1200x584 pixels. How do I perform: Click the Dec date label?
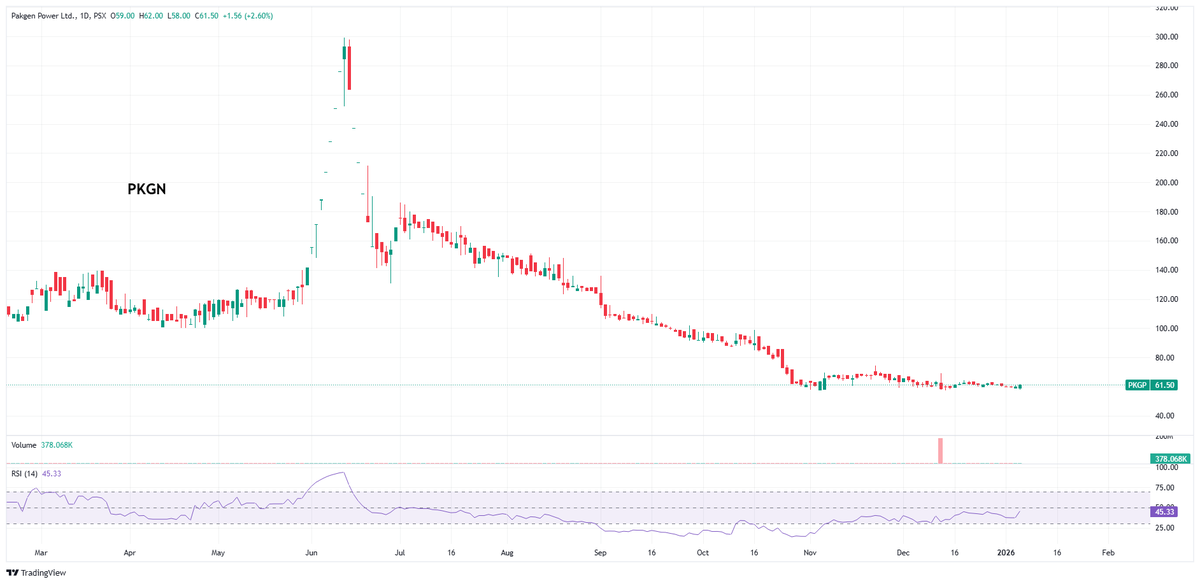(904, 551)
